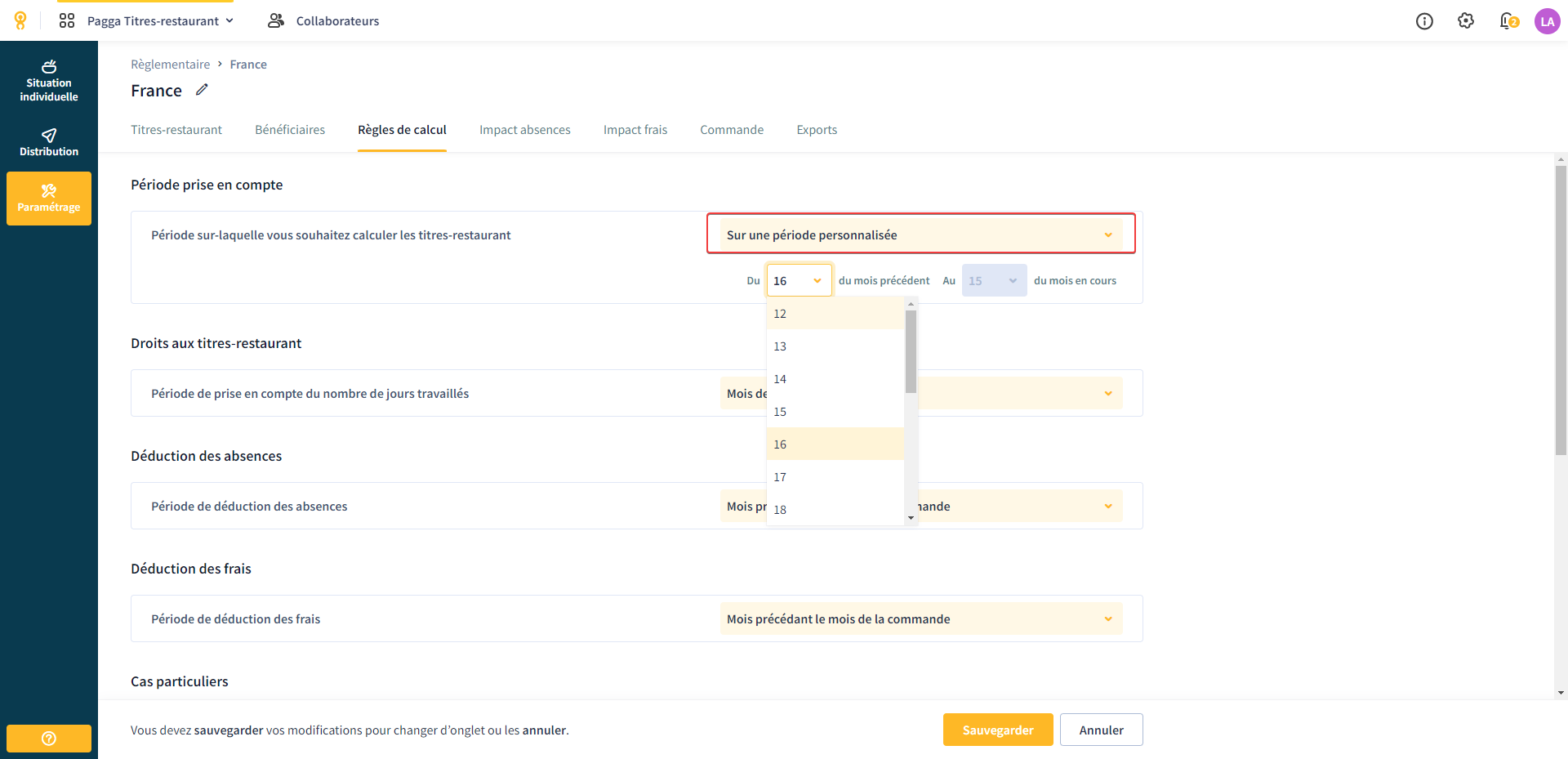Select day 15 in the list
1568x759 pixels.
[x=835, y=412]
